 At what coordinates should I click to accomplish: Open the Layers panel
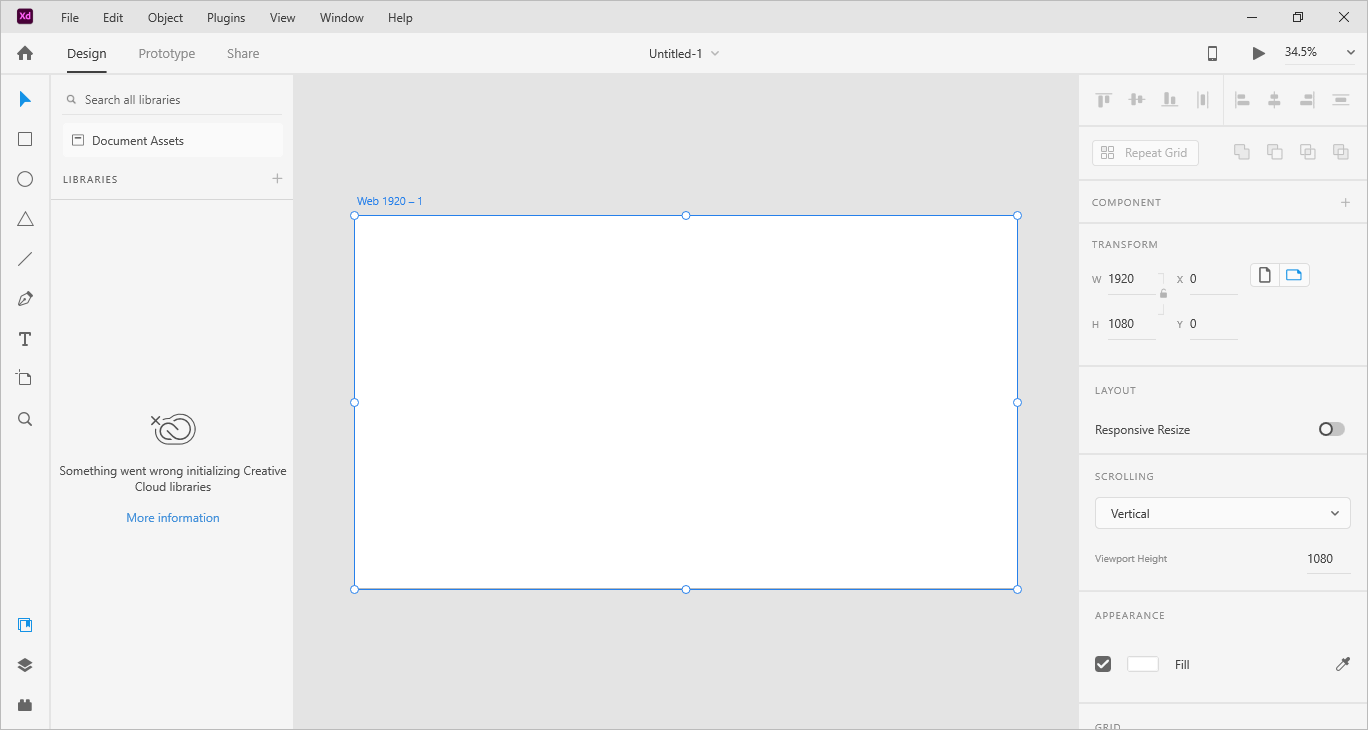(x=25, y=665)
